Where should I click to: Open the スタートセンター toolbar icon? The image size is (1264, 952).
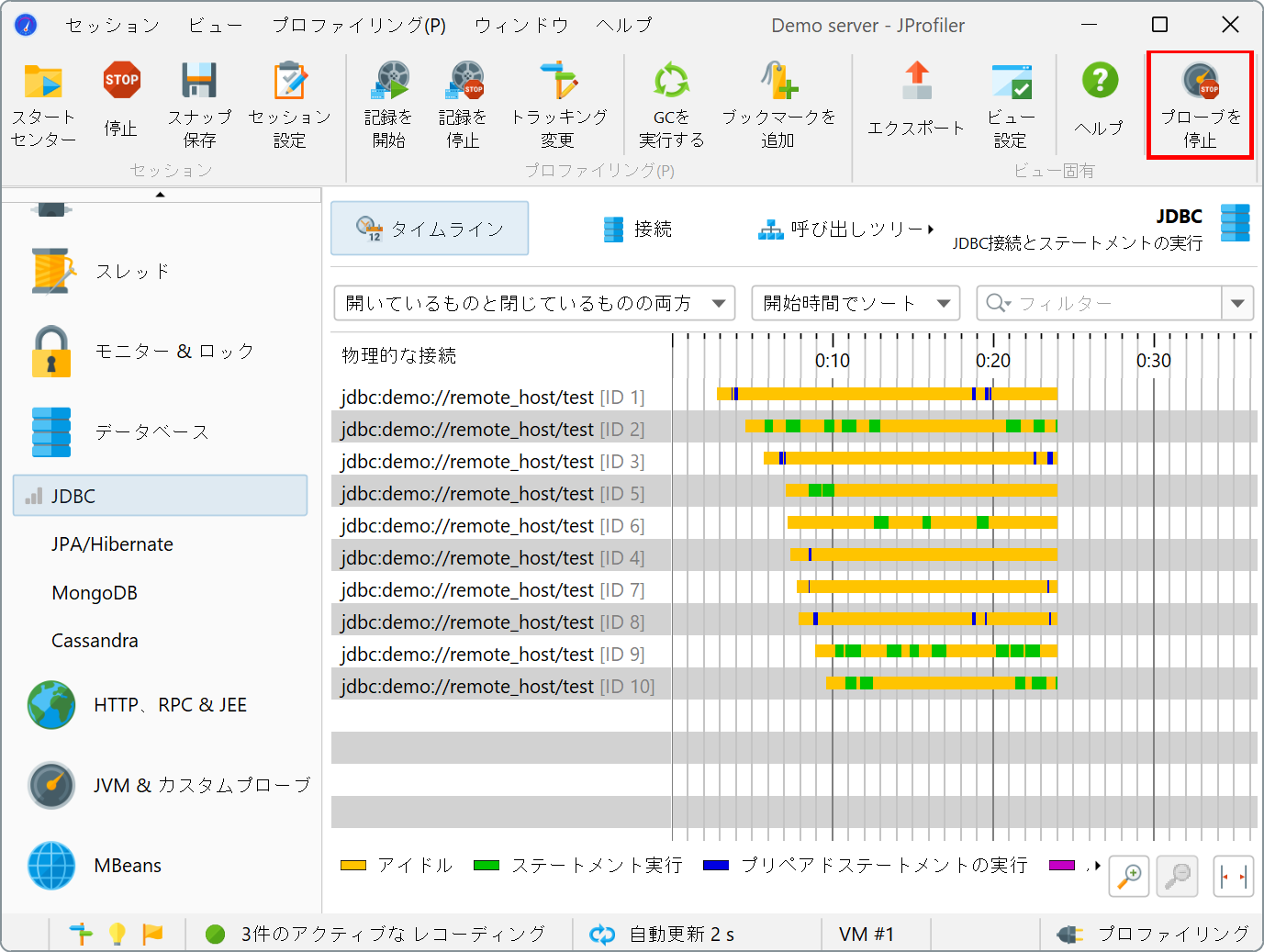tap(43, 82)
